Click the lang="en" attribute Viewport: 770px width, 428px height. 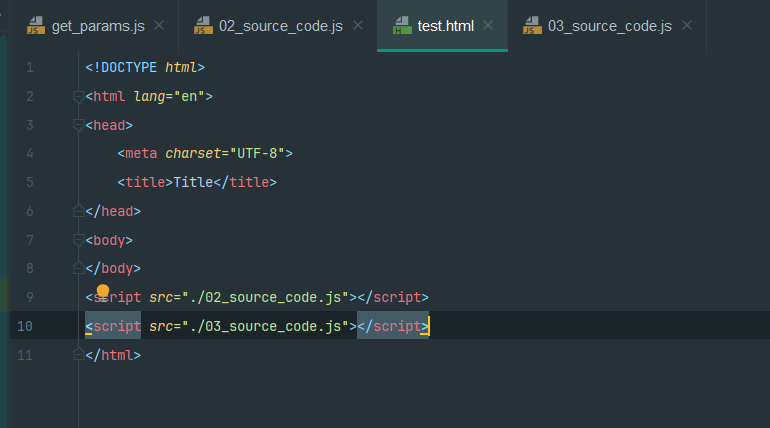(x=169, y=96)
